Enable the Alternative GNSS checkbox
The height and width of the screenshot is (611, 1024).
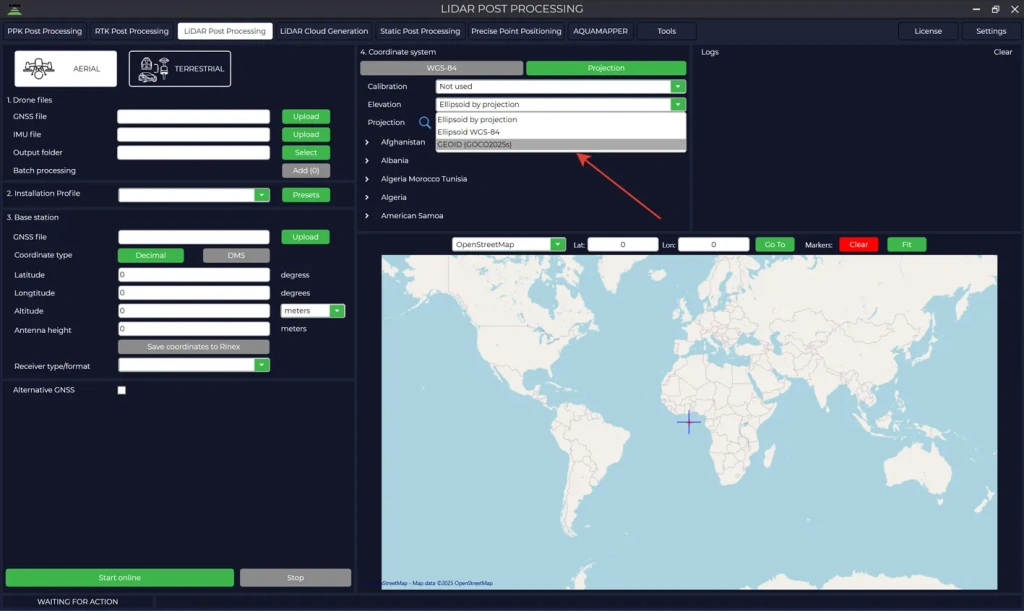121,390
